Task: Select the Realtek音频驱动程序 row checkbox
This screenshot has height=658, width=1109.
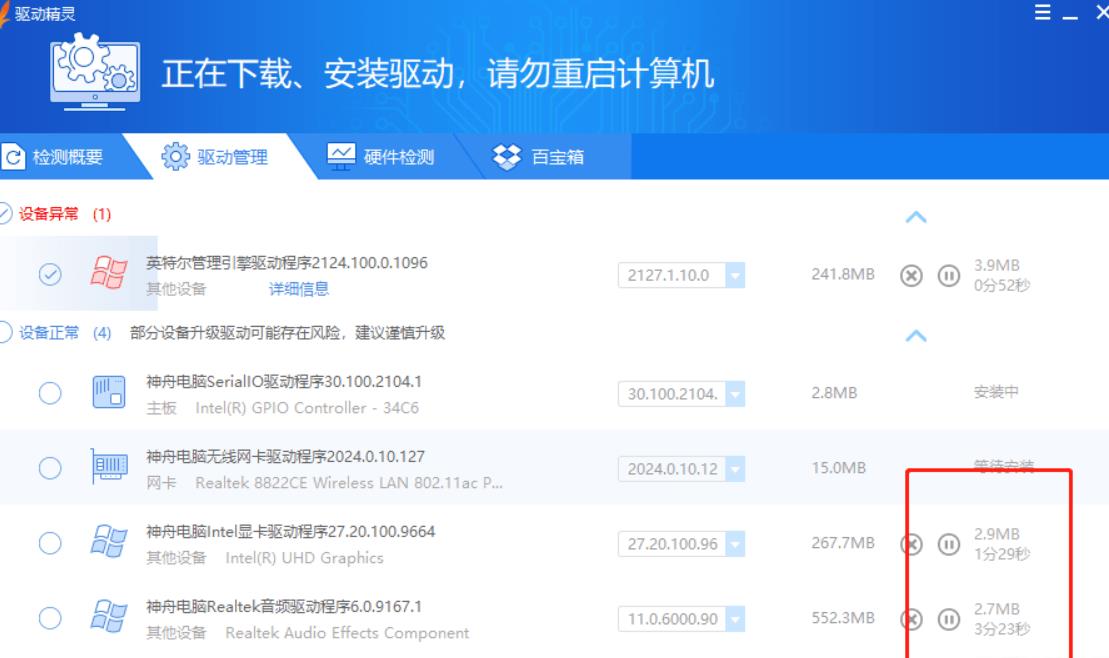Action: (50, 618)
